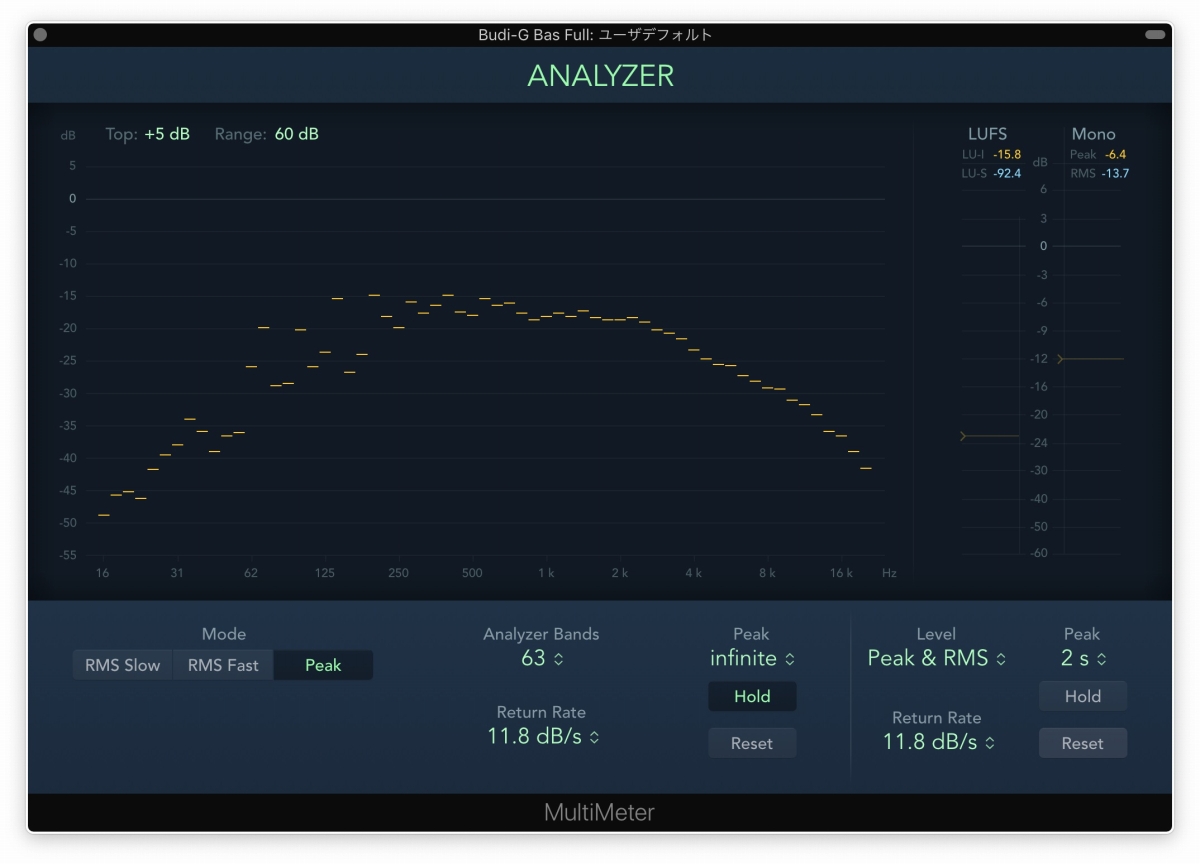Expand the Level Peak & RMS menu
Viewport: 1200px width, 864px height.
click(936, 658)
